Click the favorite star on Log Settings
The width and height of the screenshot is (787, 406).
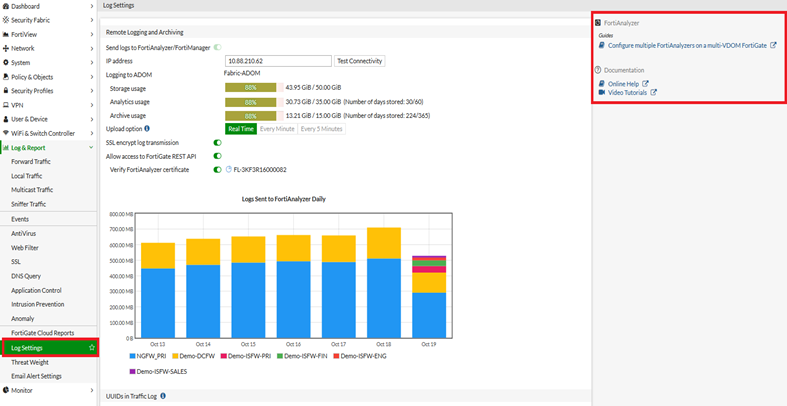91,348
